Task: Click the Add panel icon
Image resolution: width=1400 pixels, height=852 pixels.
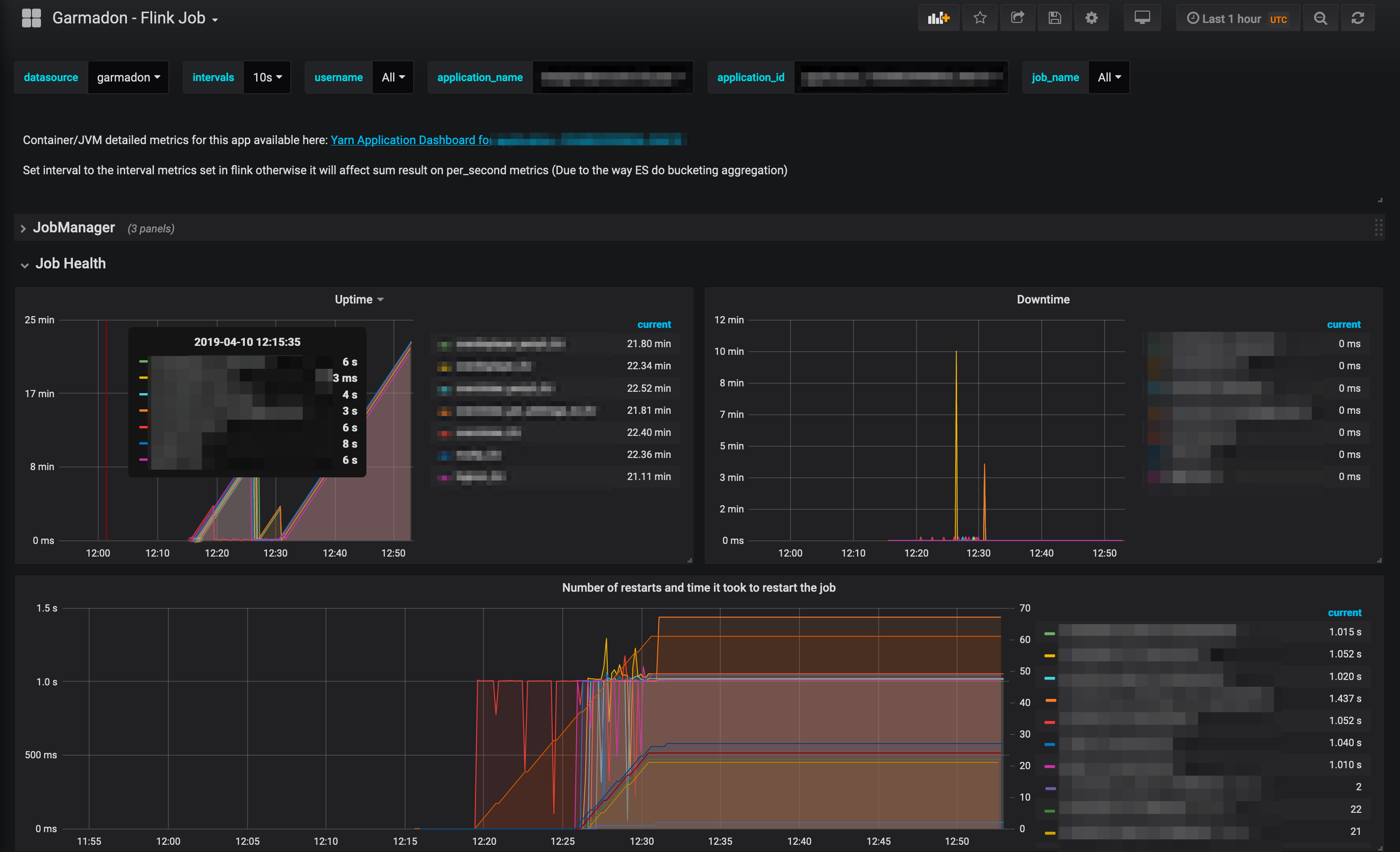Action: pos(938,18)
